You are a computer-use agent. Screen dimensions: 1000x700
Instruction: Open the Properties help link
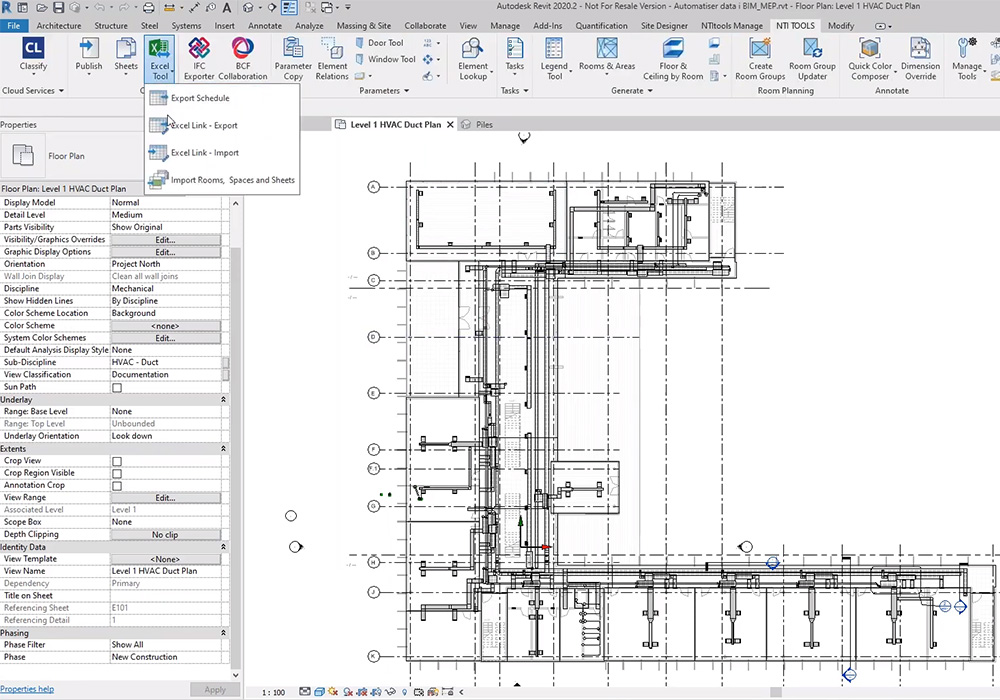[x=27, y=689]
